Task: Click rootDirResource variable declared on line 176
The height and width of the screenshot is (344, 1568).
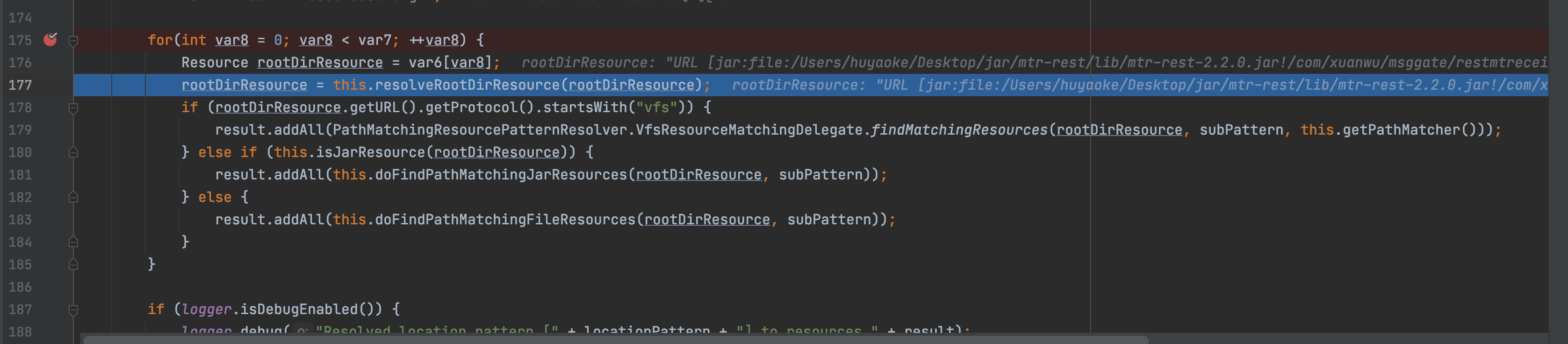Action: click(x=320, y=63)
